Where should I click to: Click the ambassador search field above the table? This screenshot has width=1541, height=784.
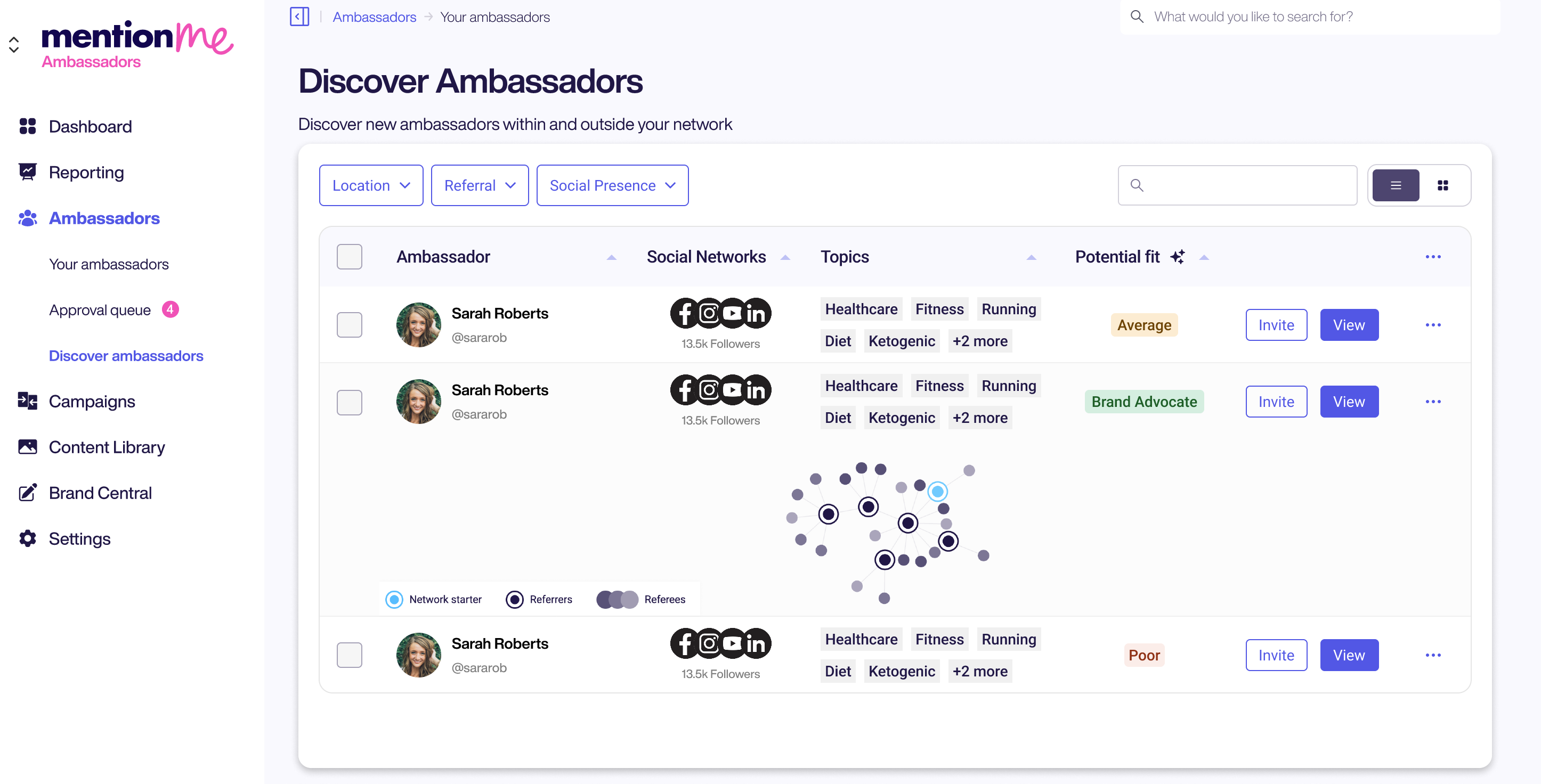(x=1237, y=185)
